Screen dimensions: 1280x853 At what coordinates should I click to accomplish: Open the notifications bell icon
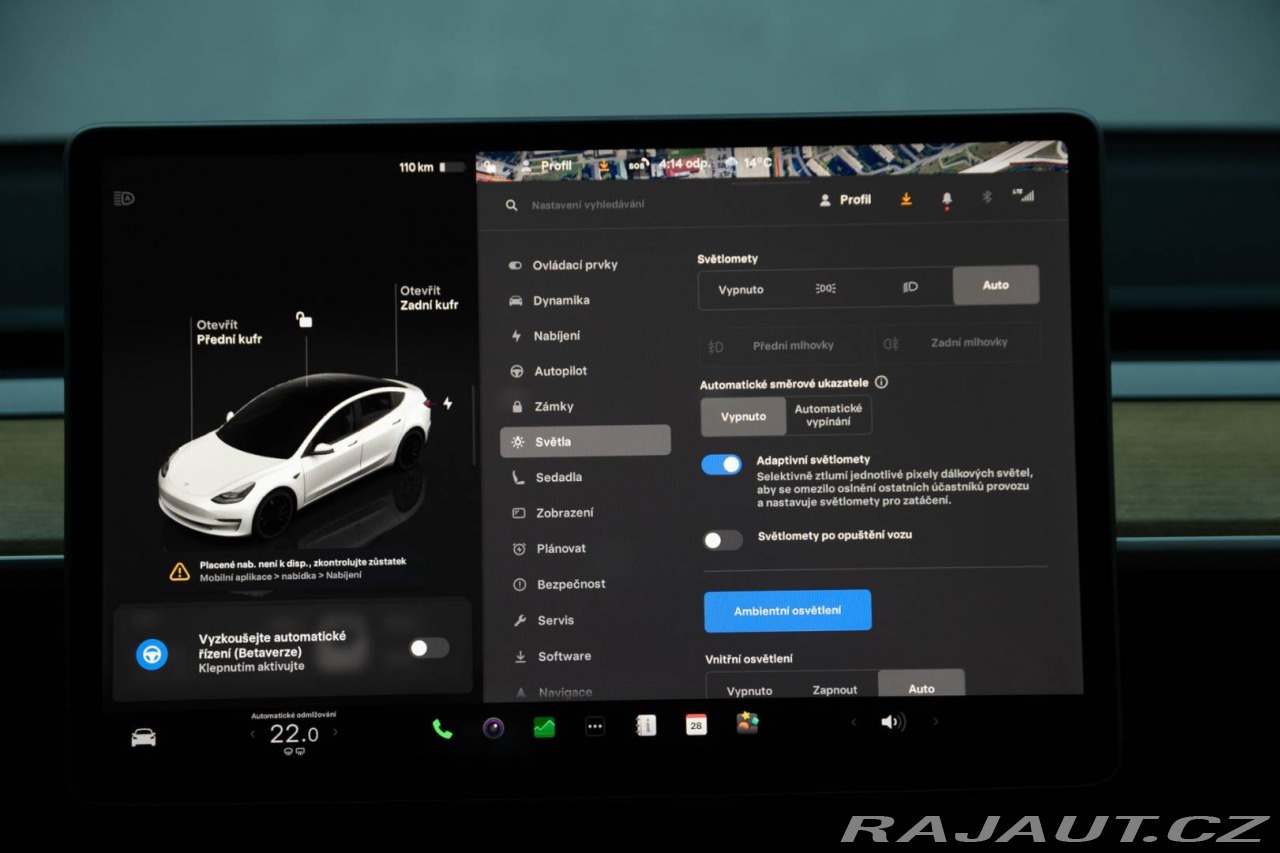946,200
